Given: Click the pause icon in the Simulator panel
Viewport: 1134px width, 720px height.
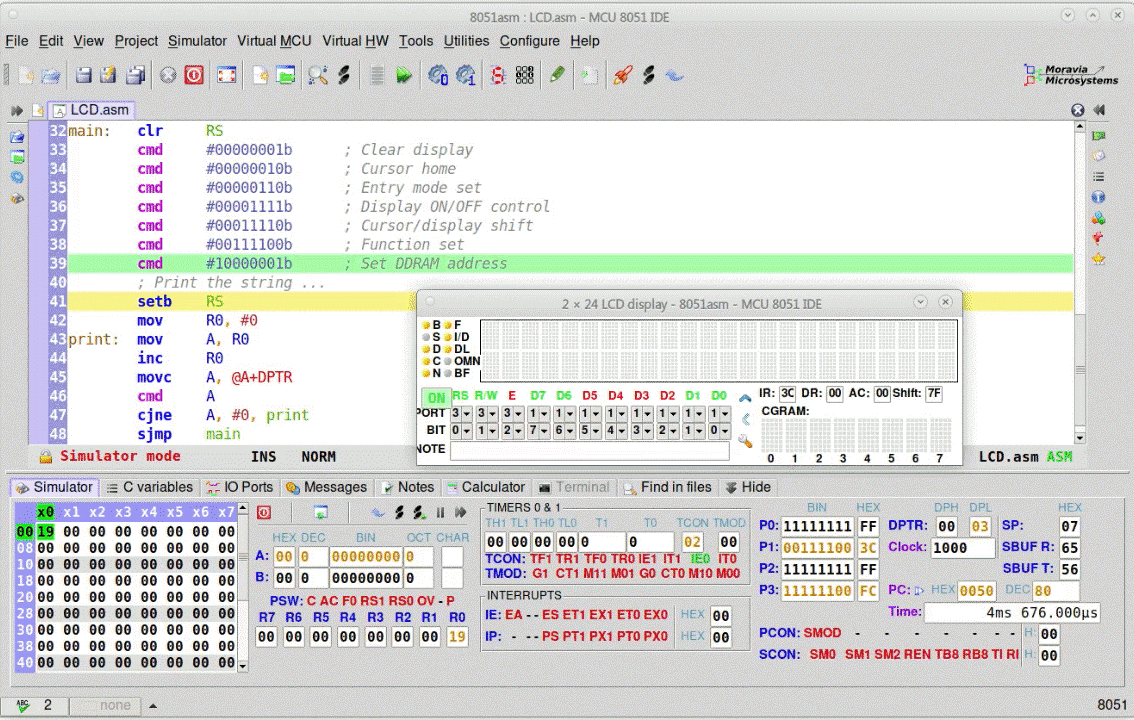Looking at the screenshot, I should (x=440, y=511).
